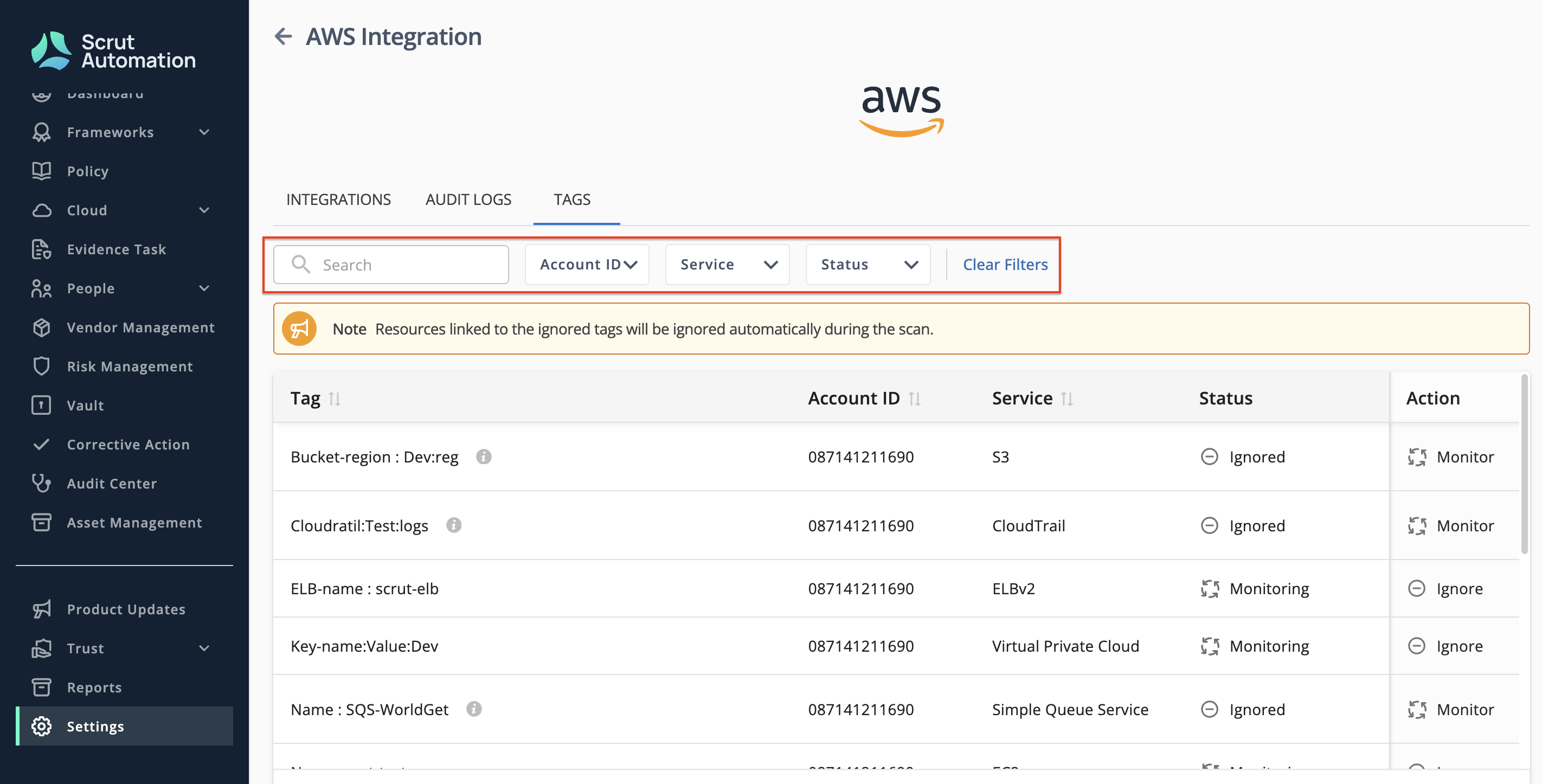Select the TAGS tab

click(572, 200)
